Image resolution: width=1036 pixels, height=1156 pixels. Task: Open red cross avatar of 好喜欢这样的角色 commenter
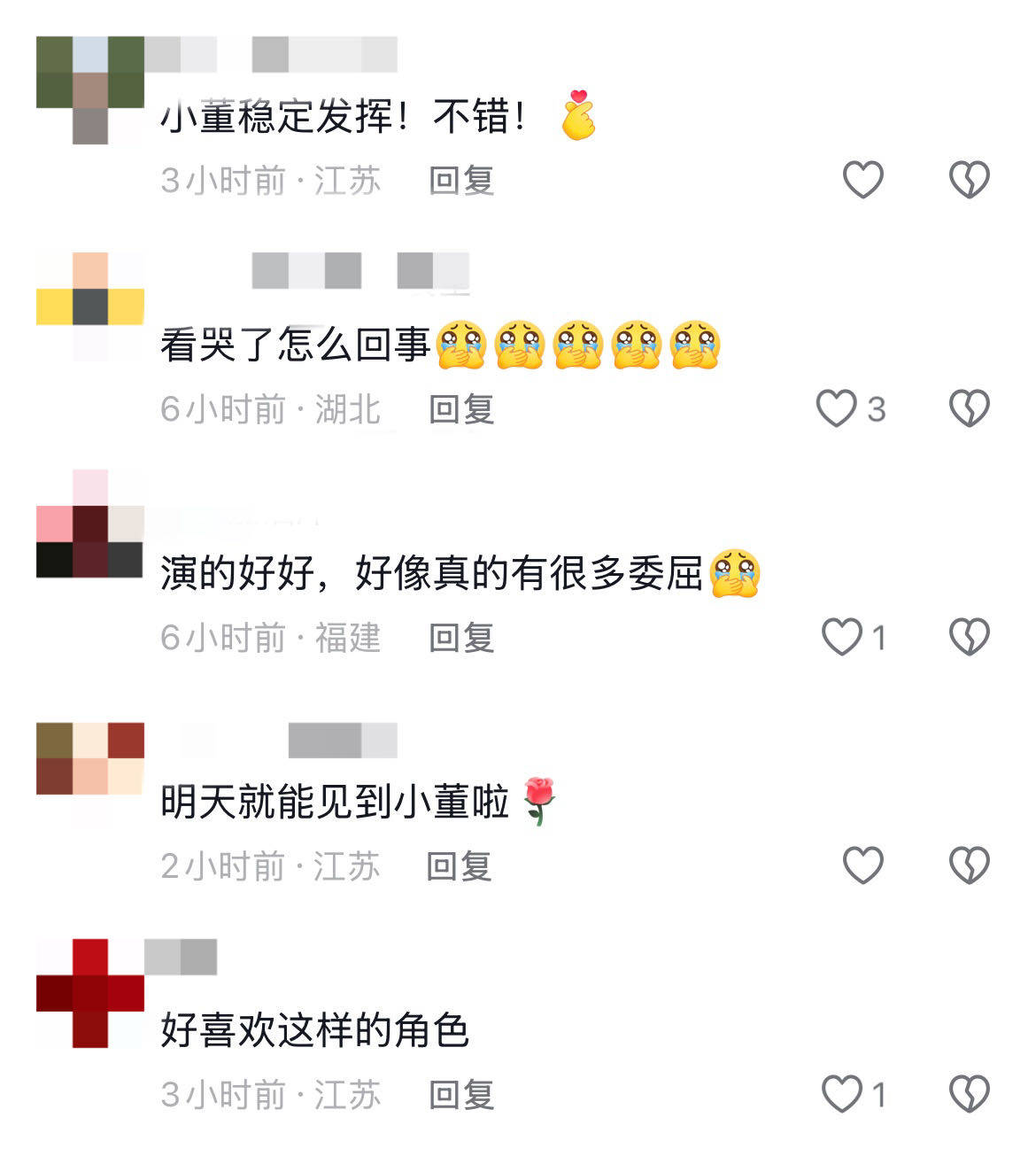pos(90,993)
